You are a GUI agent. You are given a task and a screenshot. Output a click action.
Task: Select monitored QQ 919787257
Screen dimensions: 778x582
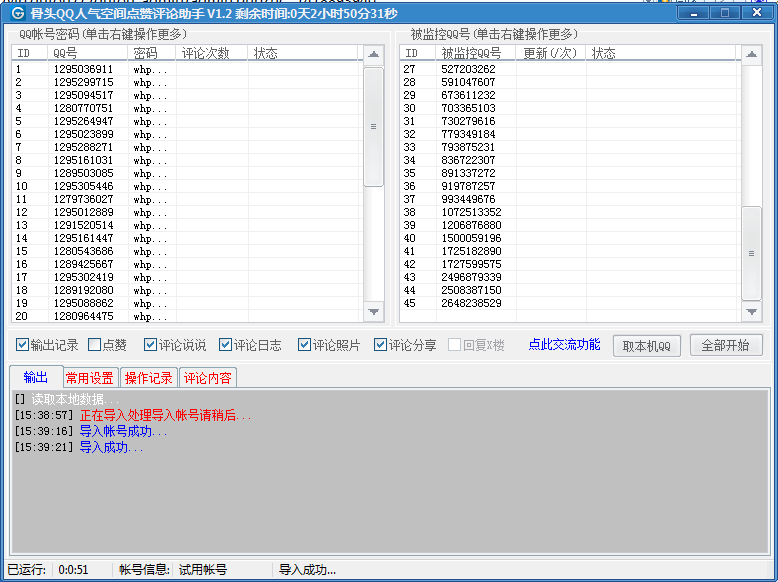(x=570, y=186)
